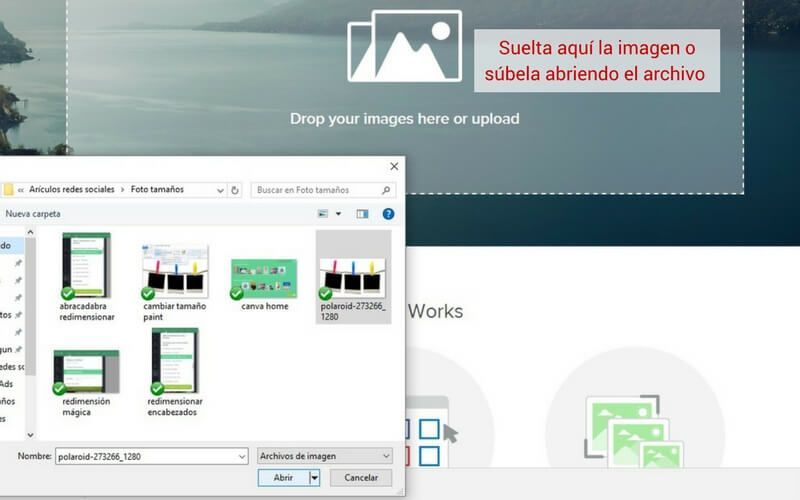Expand the Abrir button split arrow
800x500 pixels.
click(314, 478)
